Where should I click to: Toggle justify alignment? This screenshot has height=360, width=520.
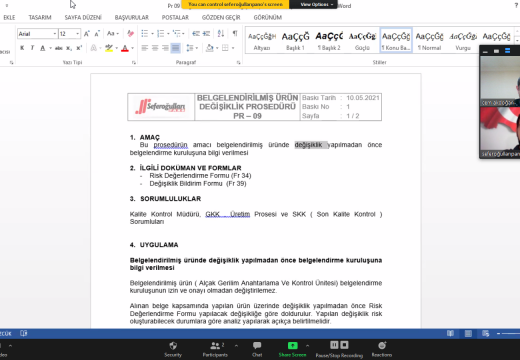[176, 48]
